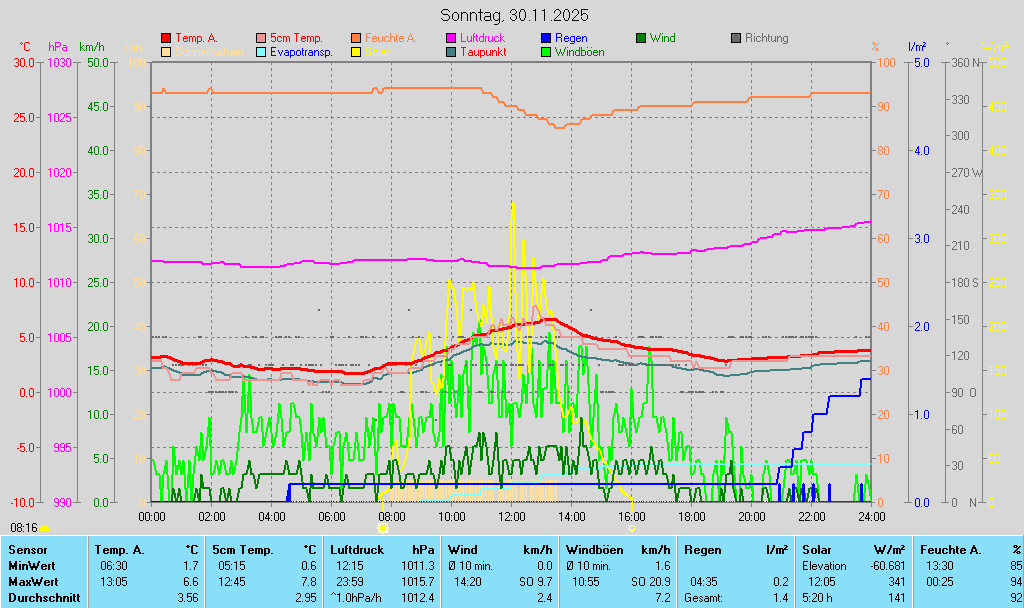Select the blue Regen legend square
This screenshot has width=1024, height=608.
pyautogui.click(x=546, y=38)
